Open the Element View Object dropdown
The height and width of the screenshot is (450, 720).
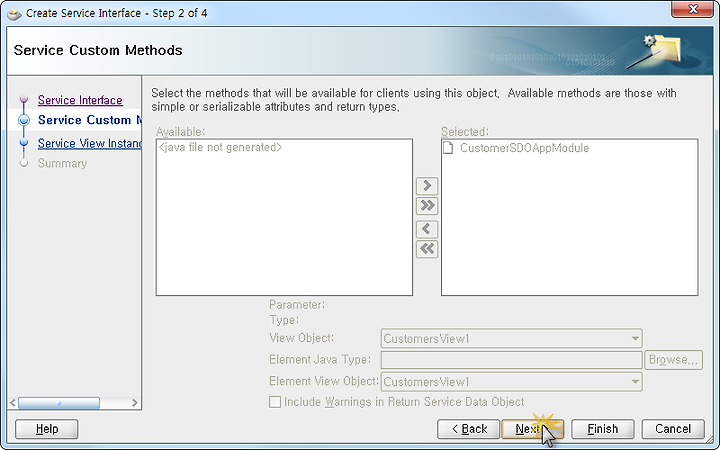pyautogui.click(x=511, y=382)
